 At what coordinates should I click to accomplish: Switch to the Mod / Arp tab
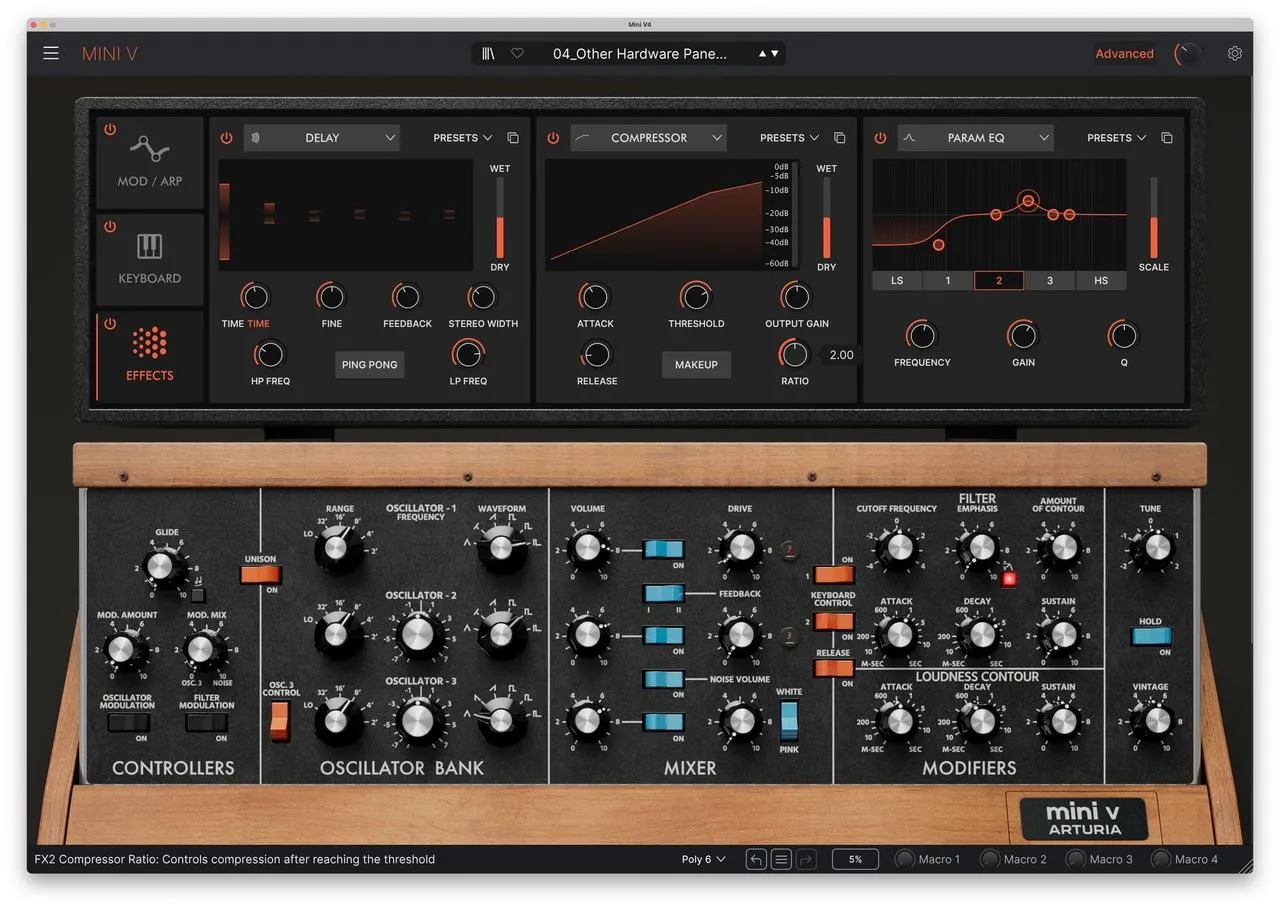(x=150, y=161)
